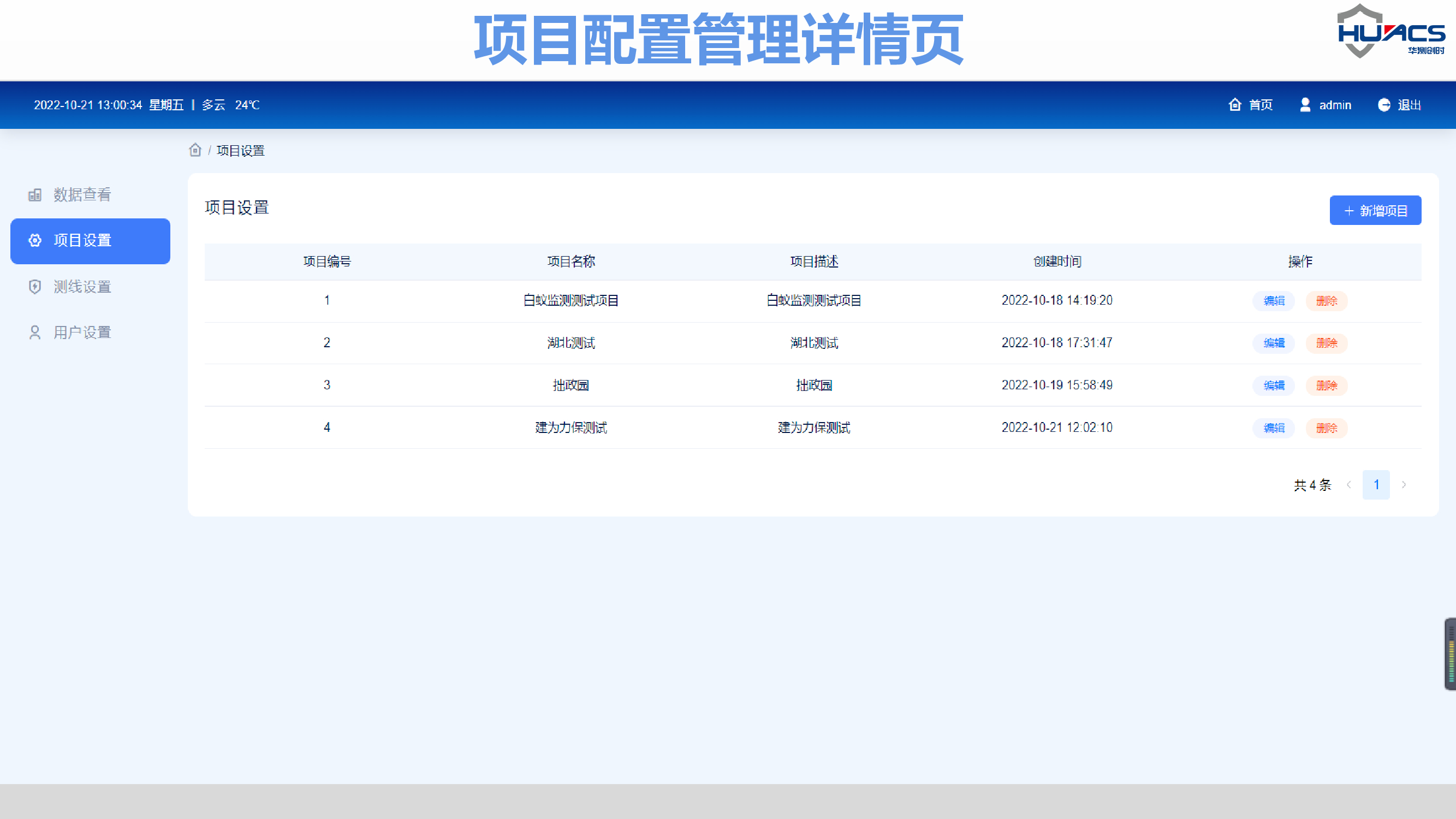1456x819 pixels.
Task: Edit the 建为力保测试 project
Action: 1274,428
